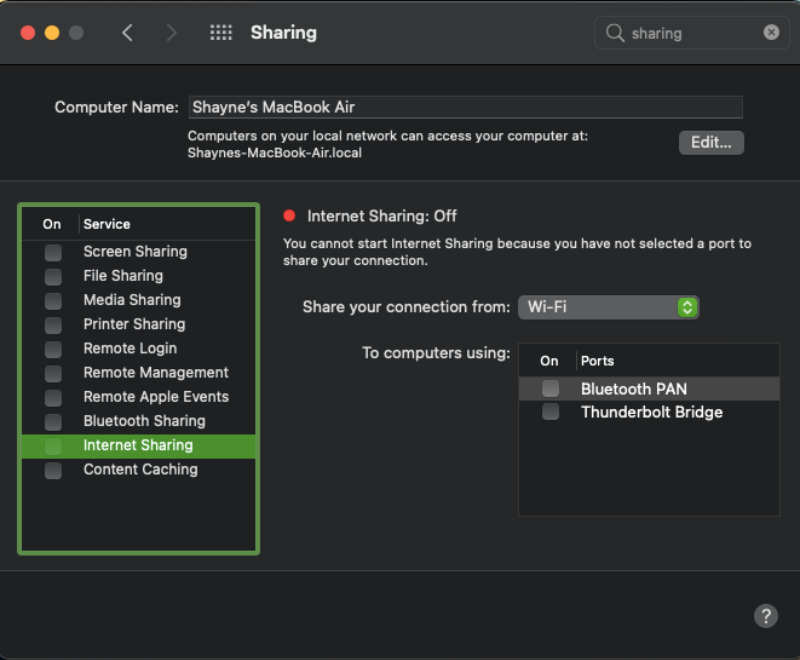Select the Internet Sharing service entry

click(x=138, y=445)
